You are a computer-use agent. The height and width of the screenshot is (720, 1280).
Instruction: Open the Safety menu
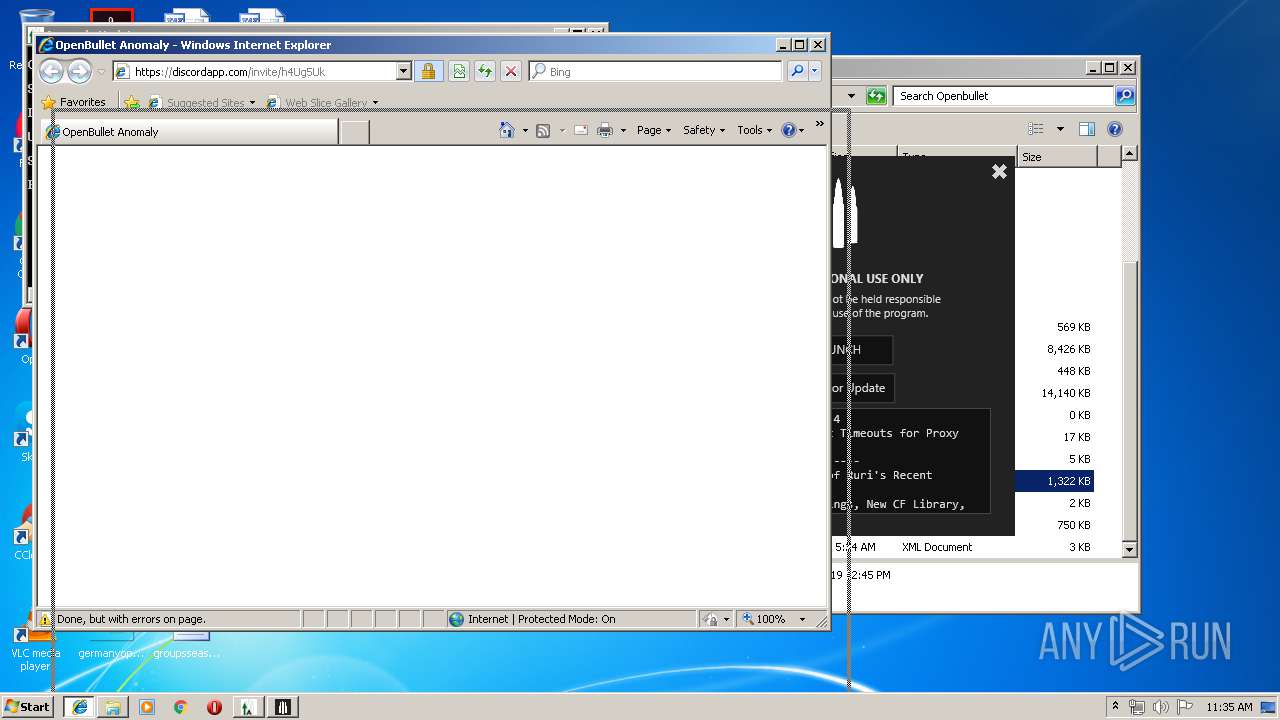click(704, 130)
